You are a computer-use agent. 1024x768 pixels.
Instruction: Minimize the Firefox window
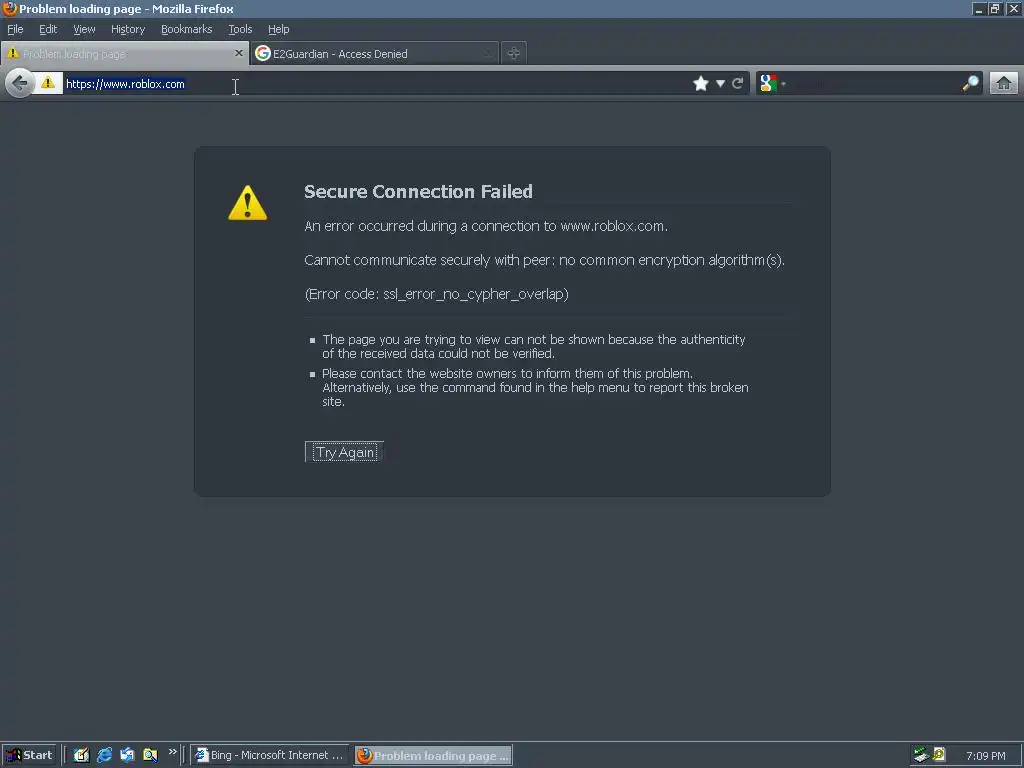point(978,8)
